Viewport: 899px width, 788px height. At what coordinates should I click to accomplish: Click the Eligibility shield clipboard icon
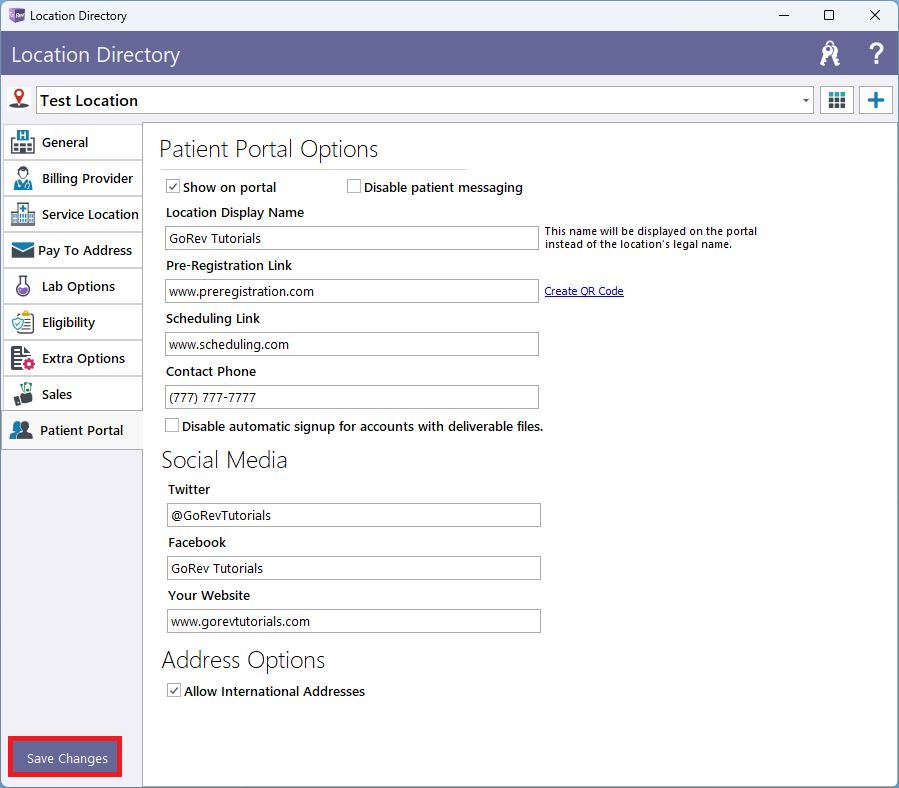pos(22,322)
